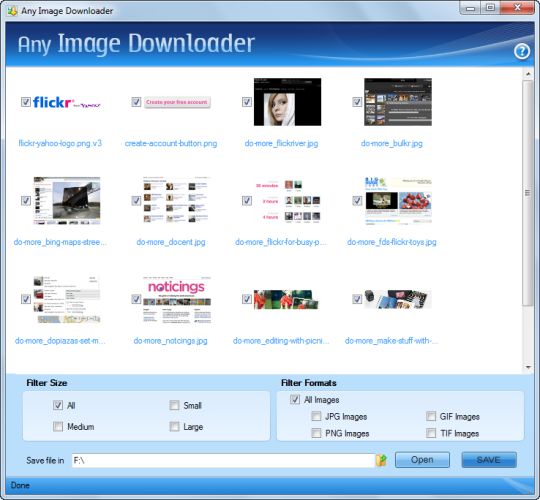
Task: Click the app icon in title bar
Action: [x=12, y=11]
